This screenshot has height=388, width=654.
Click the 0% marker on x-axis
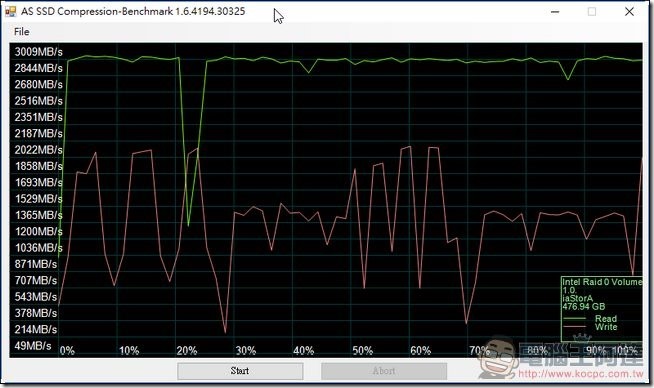coord(67,350)
